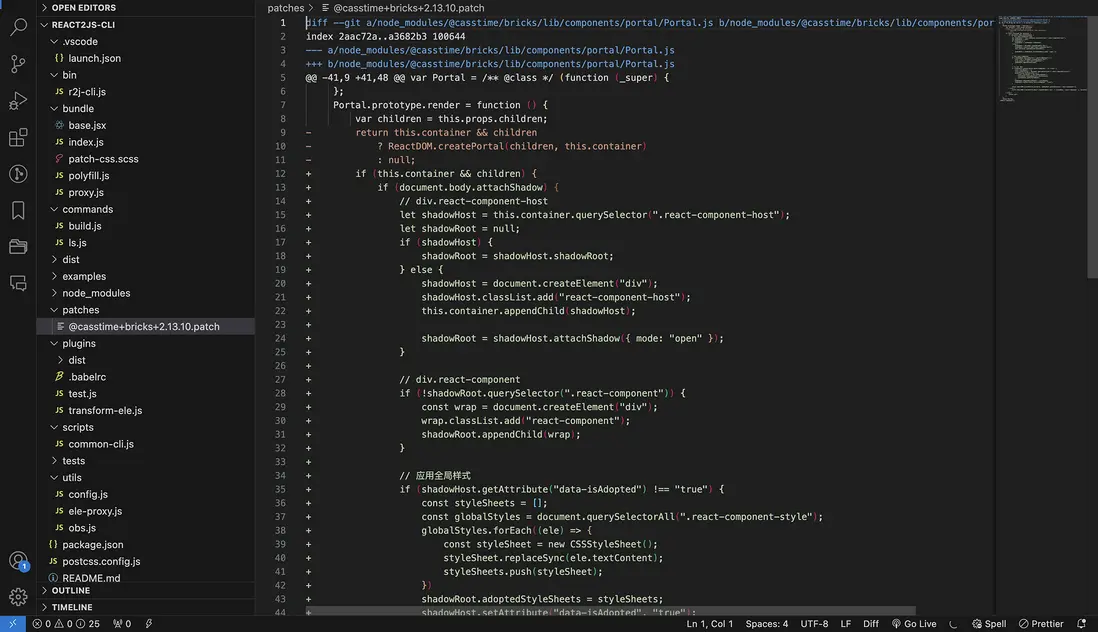Open the Extensions view
1098x632 pixels.
[x=18, y=137]
